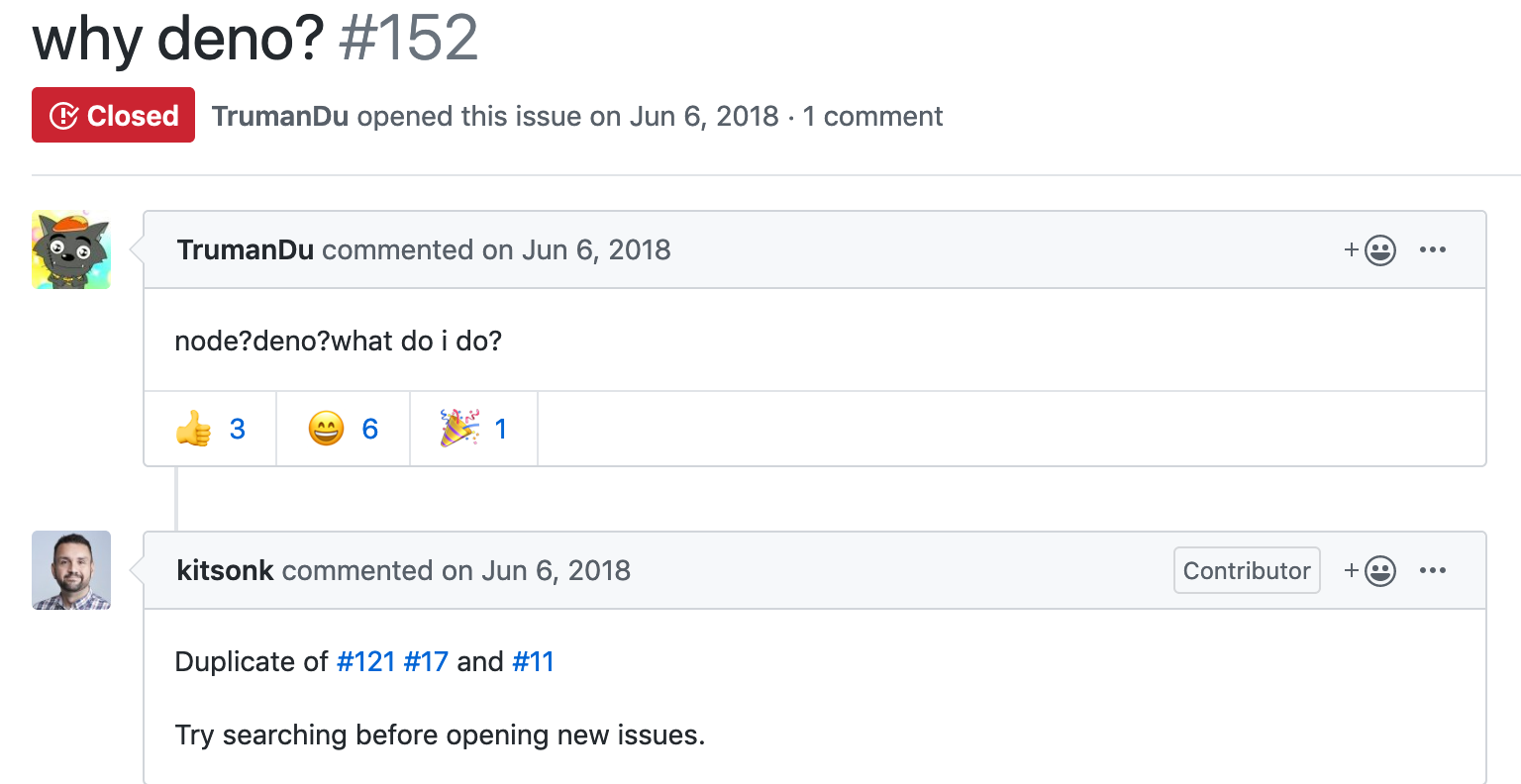Click the 'on Jun 6, 2018' timestamp of TrumanDu's comment
The image size is (1521, 784).
click(576, 249)
